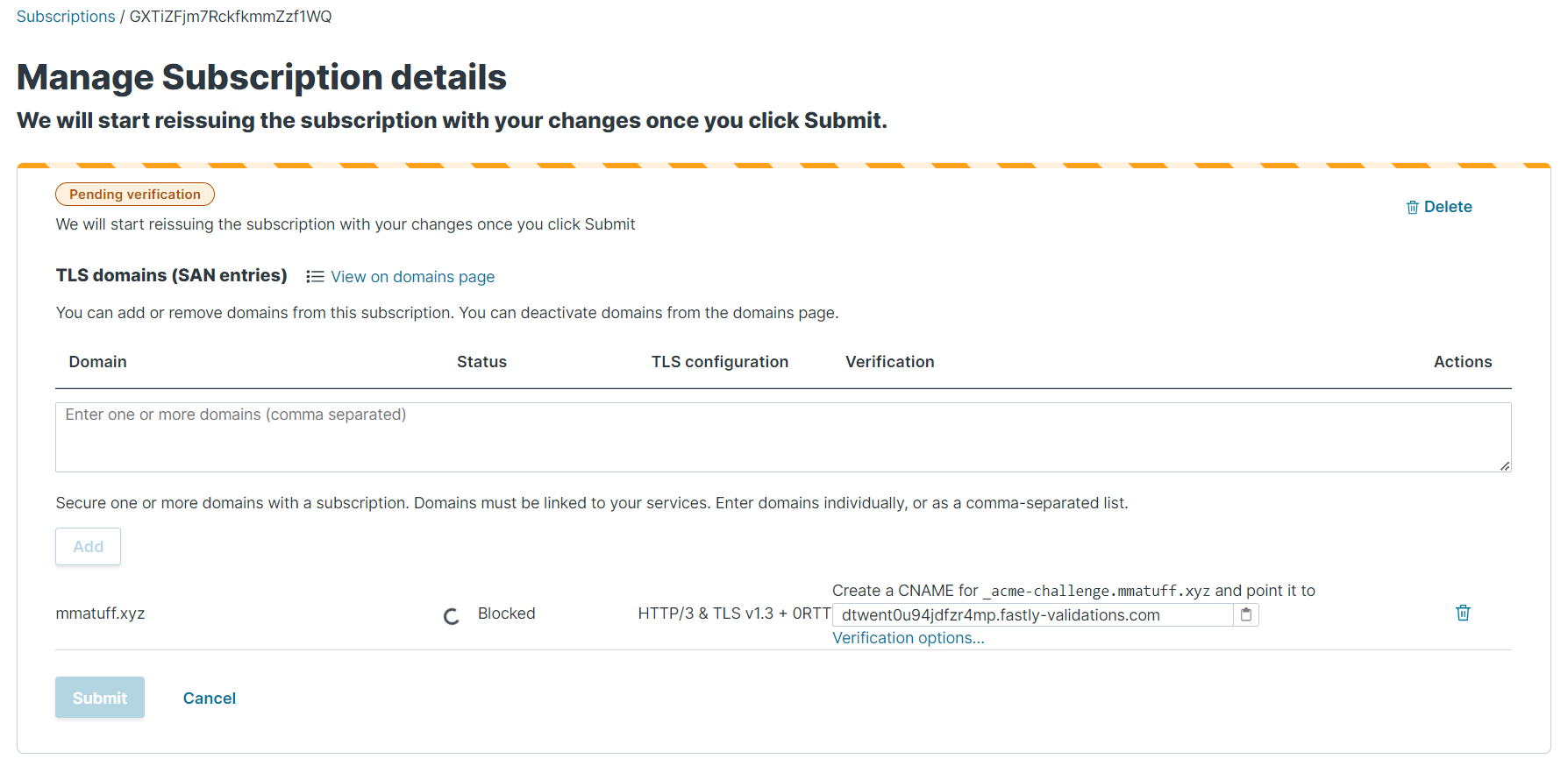Click the loading spinner next to Blocked

pos(452,617)
